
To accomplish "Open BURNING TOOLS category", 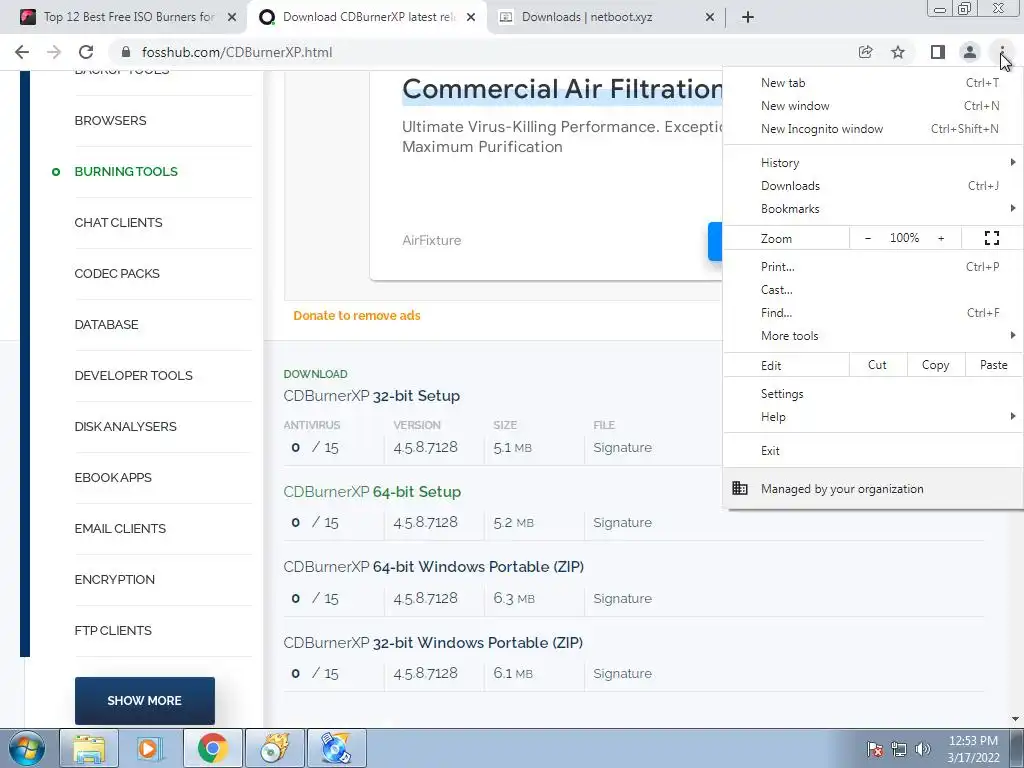I will 126,172.
